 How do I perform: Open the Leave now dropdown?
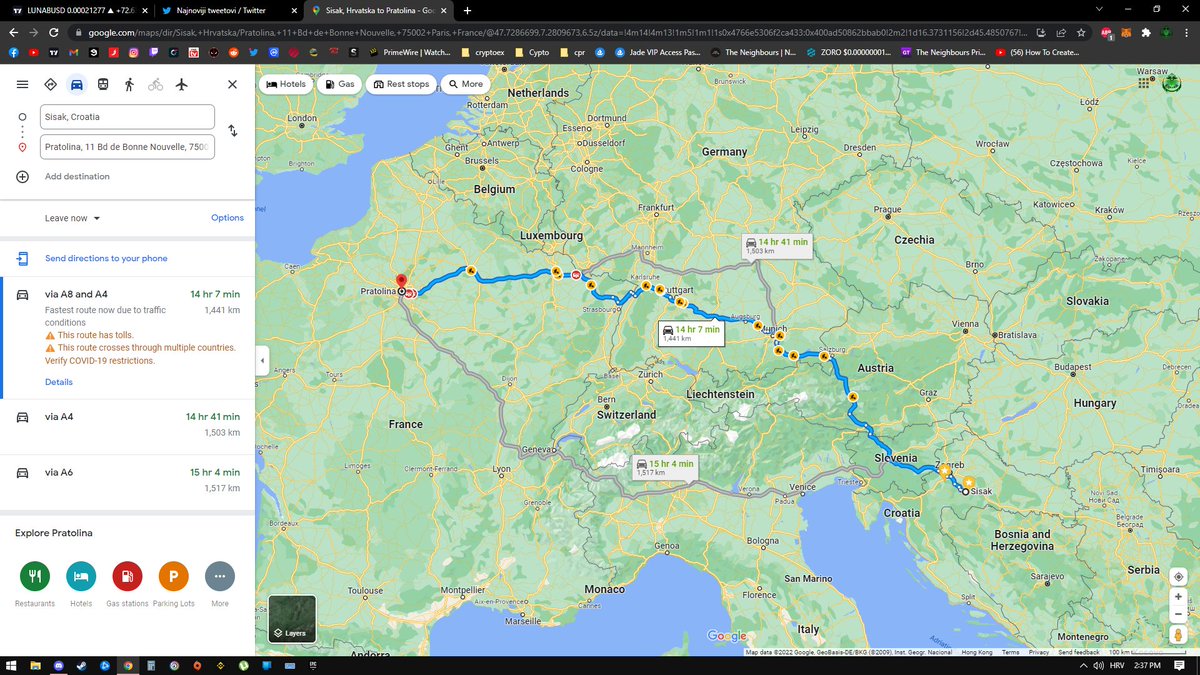click(x=73, y=218)
